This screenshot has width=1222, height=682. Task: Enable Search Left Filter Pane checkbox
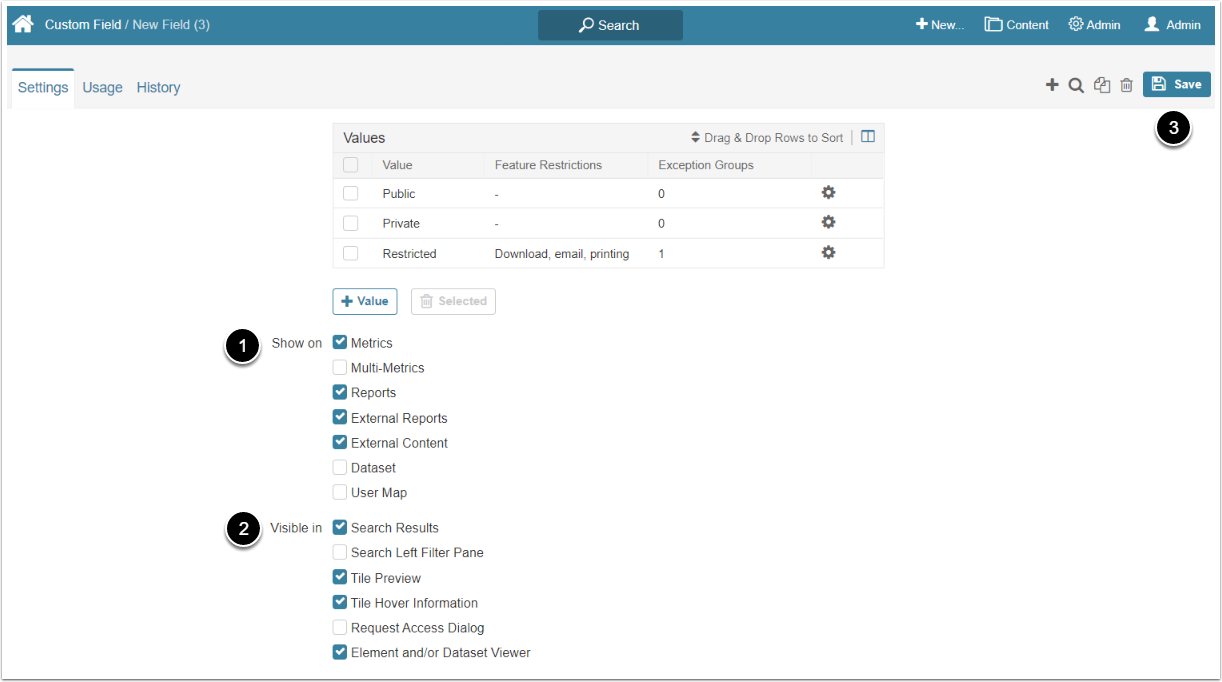coord(340,552)
